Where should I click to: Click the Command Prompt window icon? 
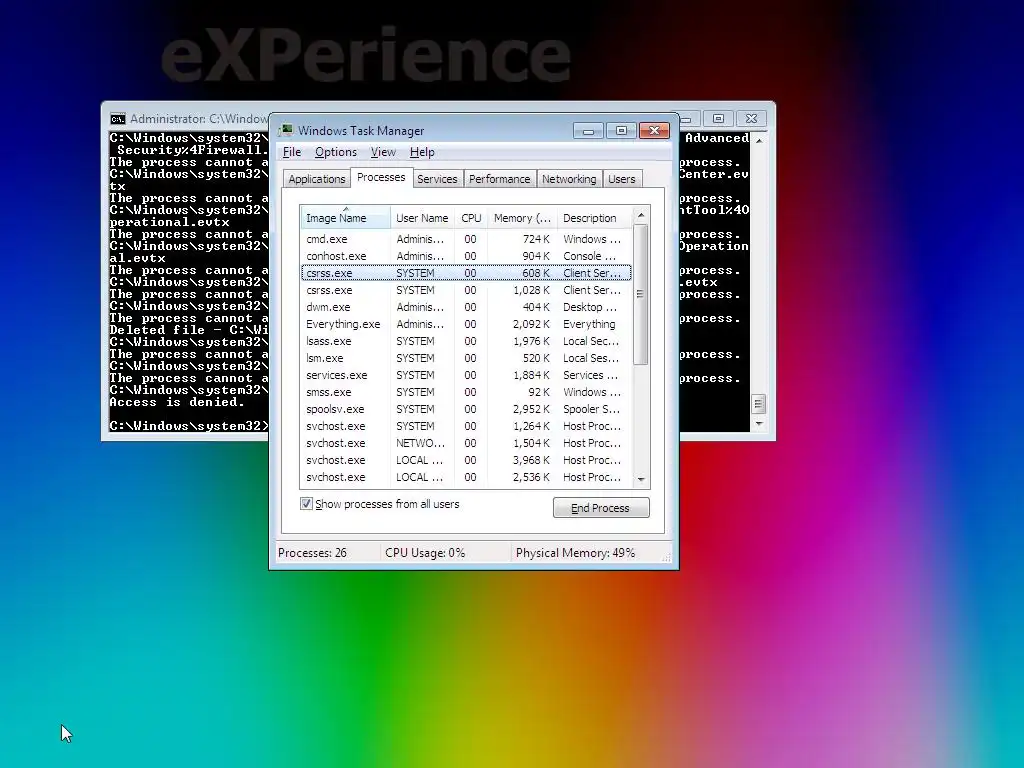(118, 119)
